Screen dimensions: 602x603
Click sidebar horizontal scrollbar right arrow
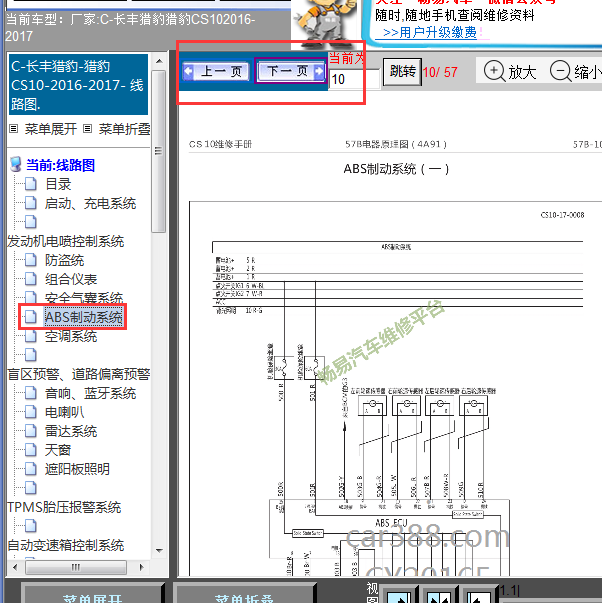tap(141, 567)
